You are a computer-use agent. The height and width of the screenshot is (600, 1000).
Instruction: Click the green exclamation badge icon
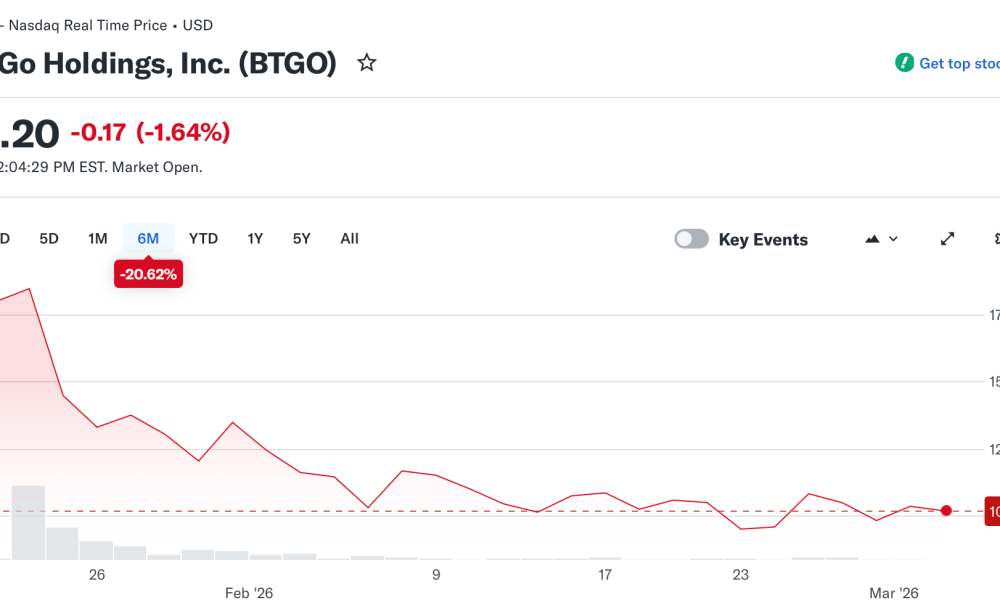click(905, 62)
